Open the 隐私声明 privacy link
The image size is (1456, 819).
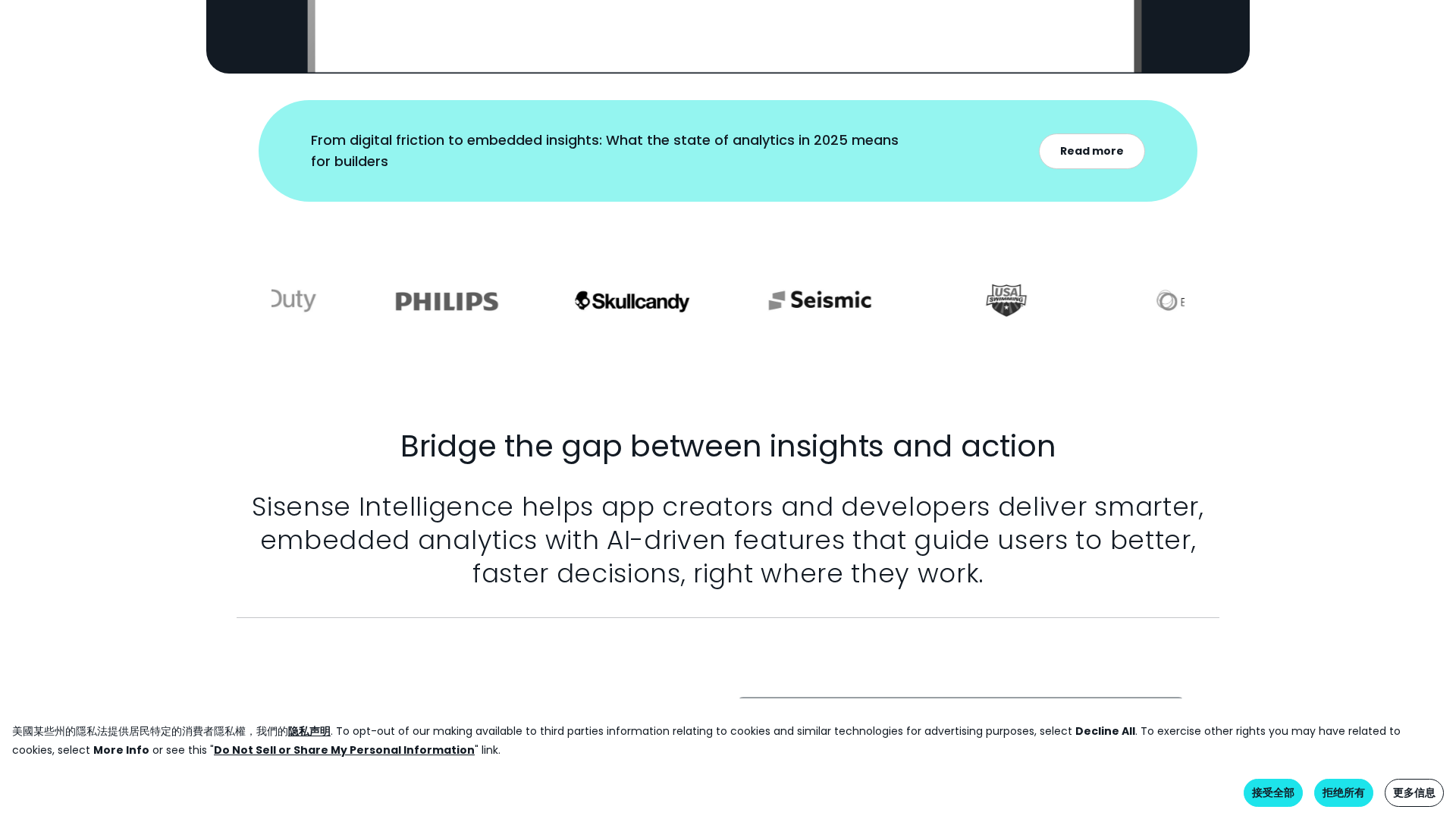pos(309,730)
